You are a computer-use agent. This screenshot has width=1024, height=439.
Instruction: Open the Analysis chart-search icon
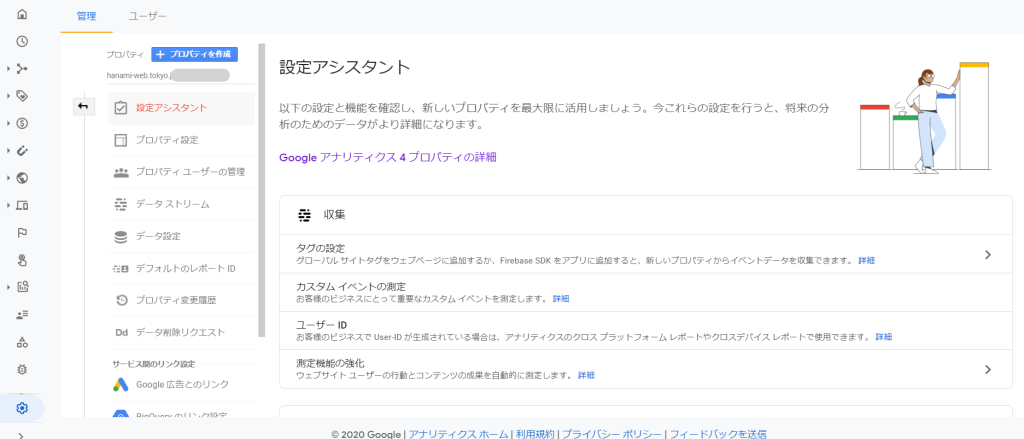click(x=22, y=287)
